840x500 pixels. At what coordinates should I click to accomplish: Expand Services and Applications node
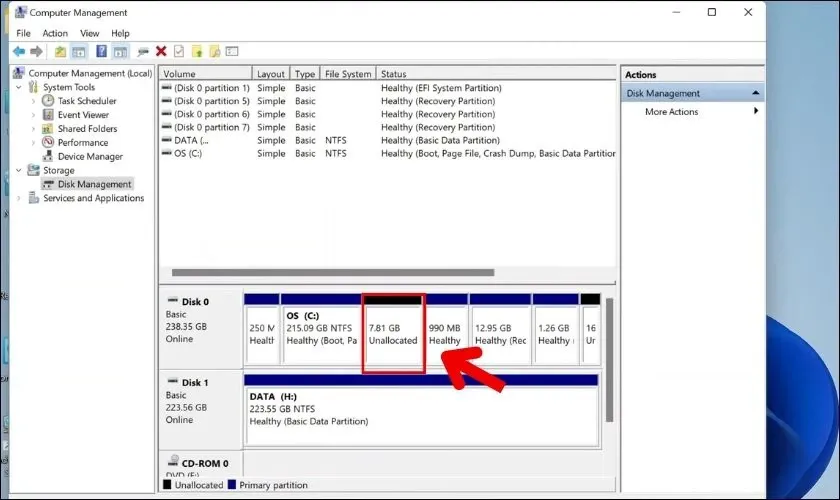click(x=18, y=198)
